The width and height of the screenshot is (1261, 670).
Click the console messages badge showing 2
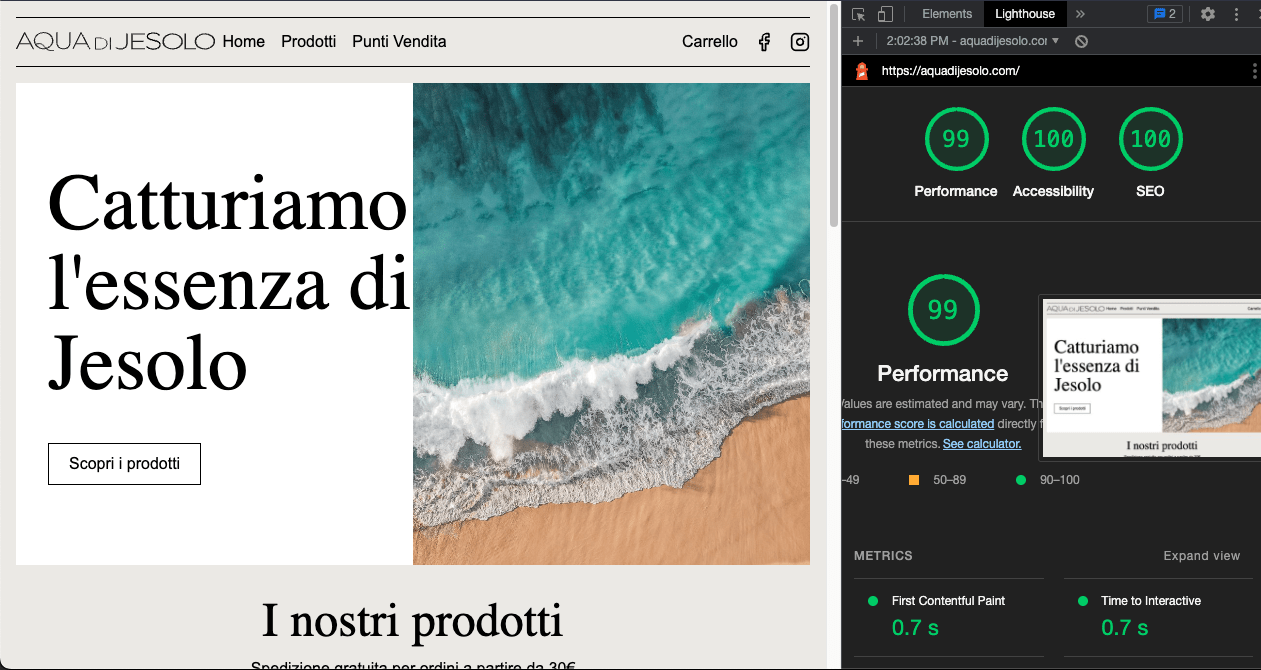[1165, 14]
